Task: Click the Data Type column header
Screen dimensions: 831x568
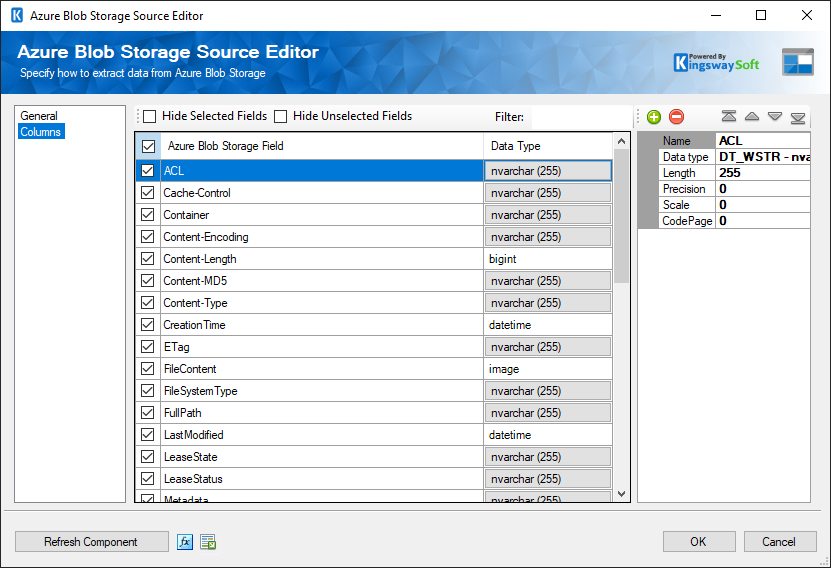Action: point(548,146)
